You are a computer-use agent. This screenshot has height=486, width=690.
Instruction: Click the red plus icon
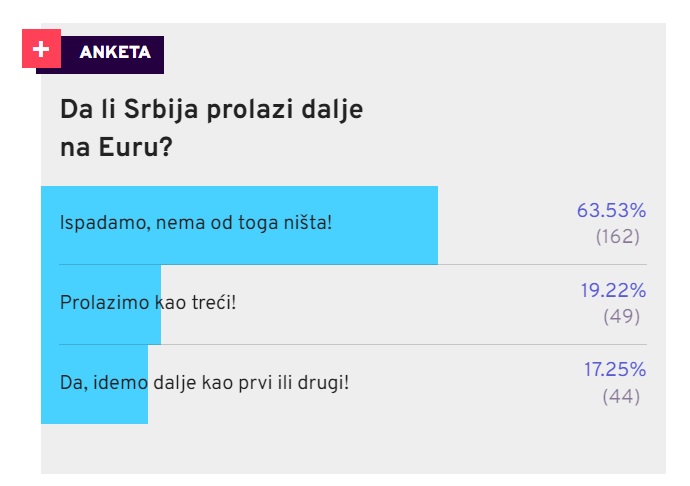tap(41, 48)
